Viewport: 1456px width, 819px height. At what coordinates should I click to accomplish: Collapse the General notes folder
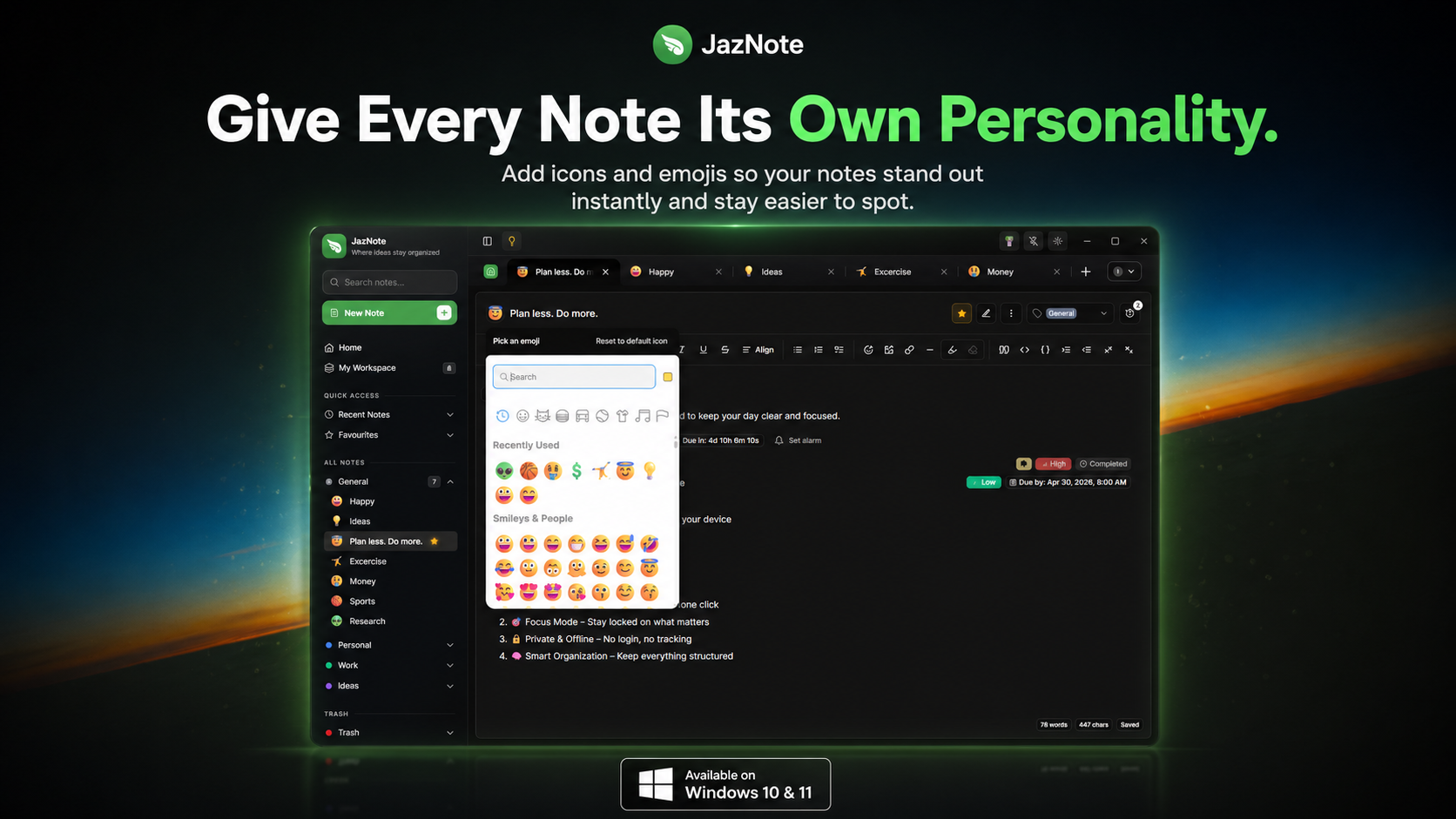point(450,481)
